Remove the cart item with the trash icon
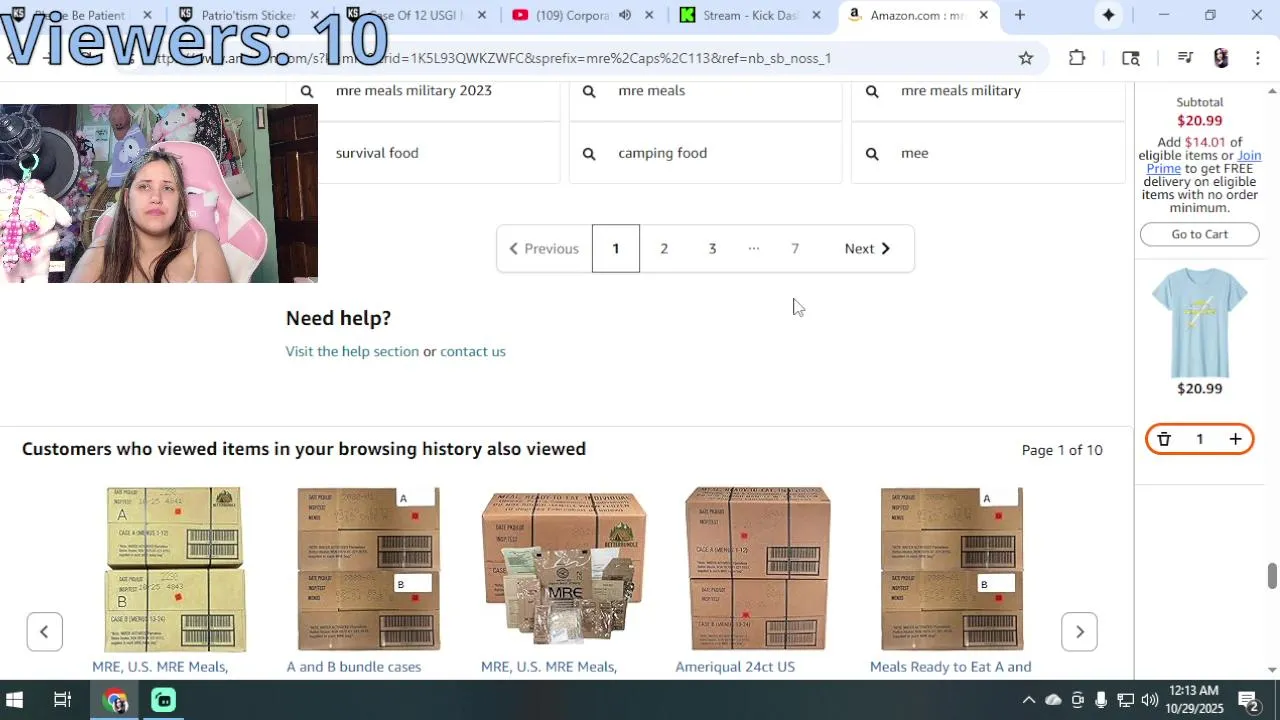The width and height of the screenshot is (1280, 720). tap(1164, 439)
